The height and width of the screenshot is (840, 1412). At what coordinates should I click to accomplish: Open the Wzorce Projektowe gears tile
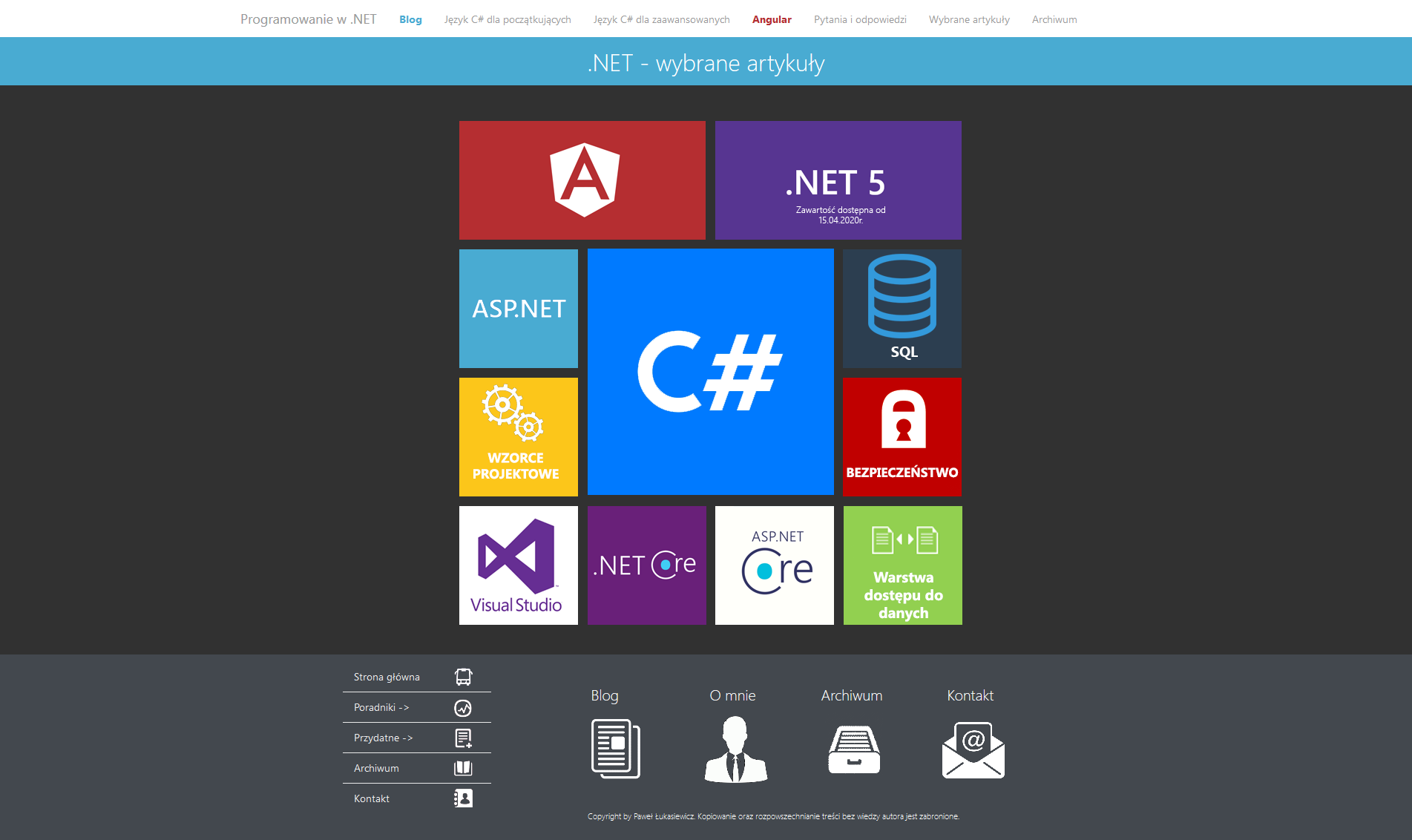(519, 437)
